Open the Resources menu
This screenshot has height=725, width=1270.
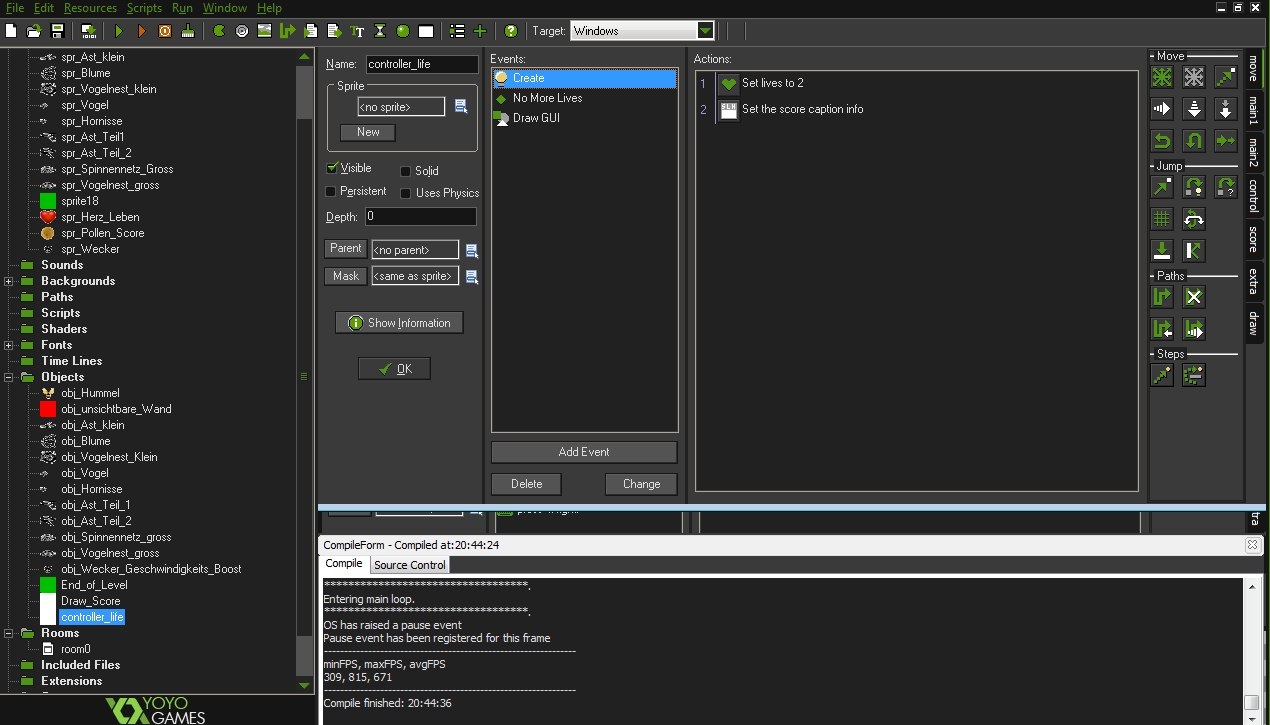[x=90, y=8]
